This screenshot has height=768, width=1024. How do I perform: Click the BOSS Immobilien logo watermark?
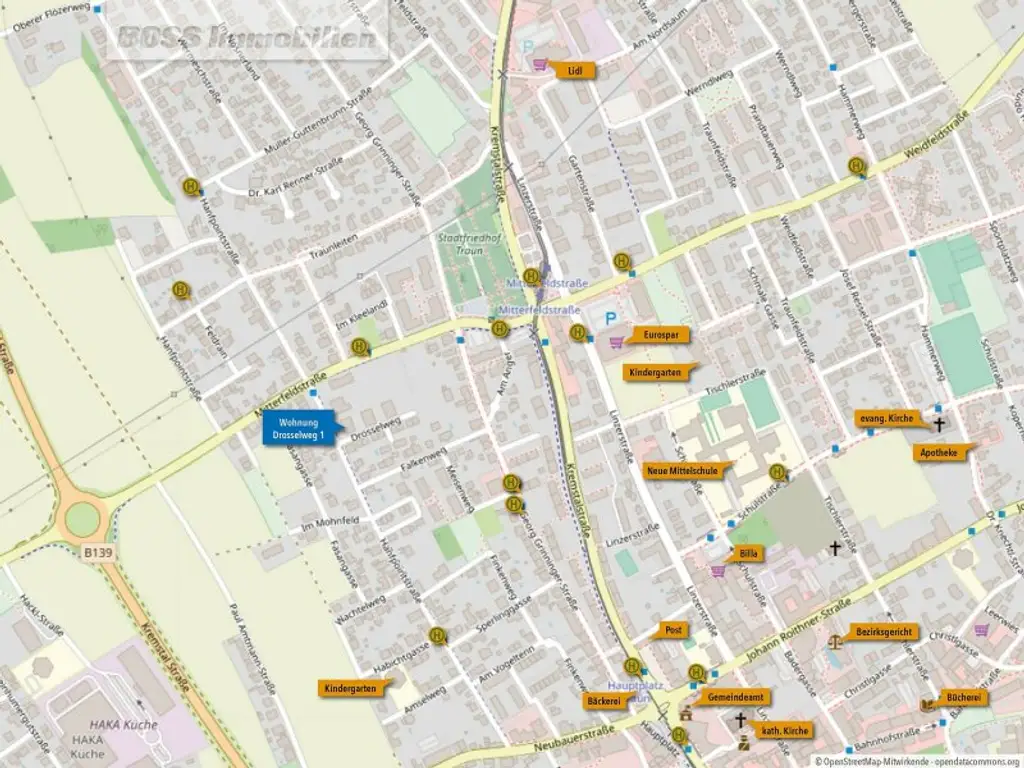pyautogui.click(x=248, y=37)
